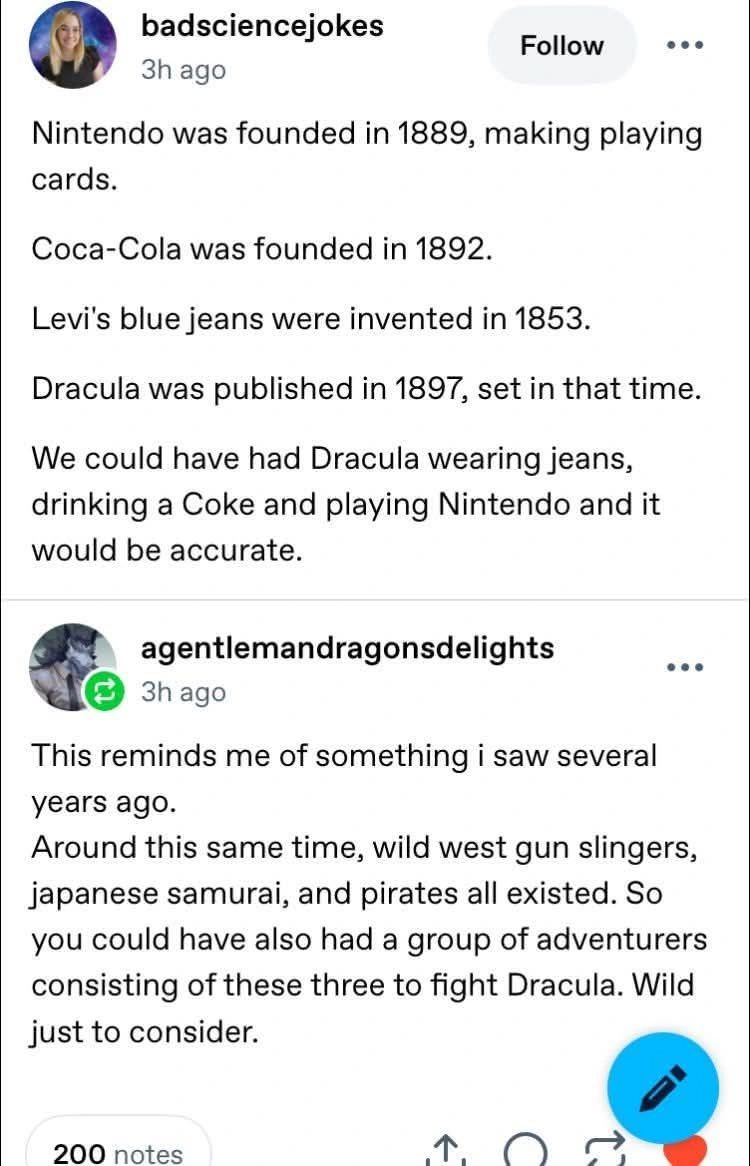Tap the 3h ago timestamp on the original post
This screenshot has height=1166, width=750.
point(181,70)
